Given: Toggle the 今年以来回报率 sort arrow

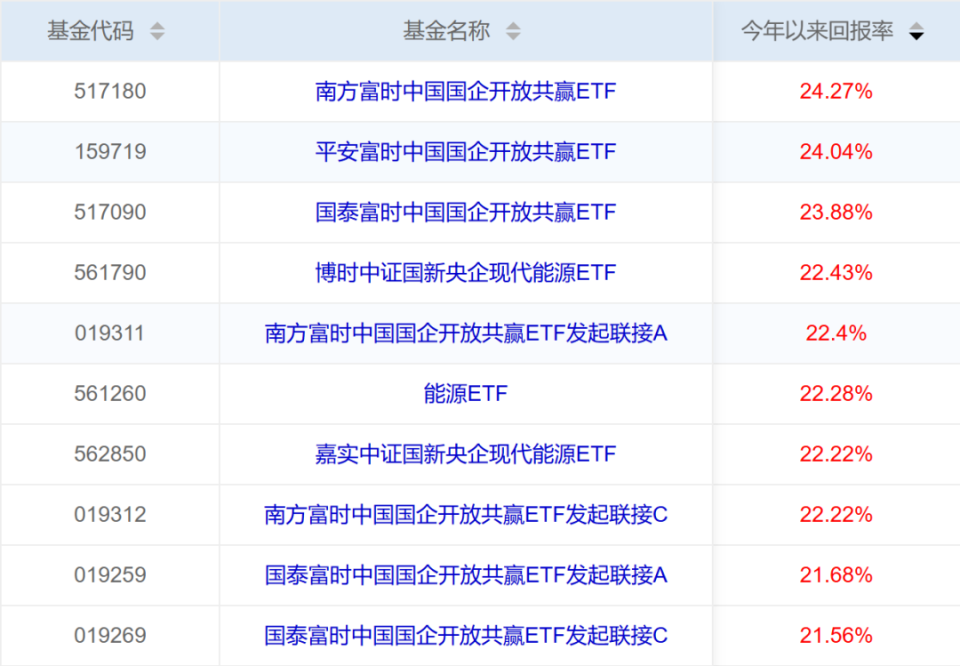Looking at the screenshot, I should 916,31.
